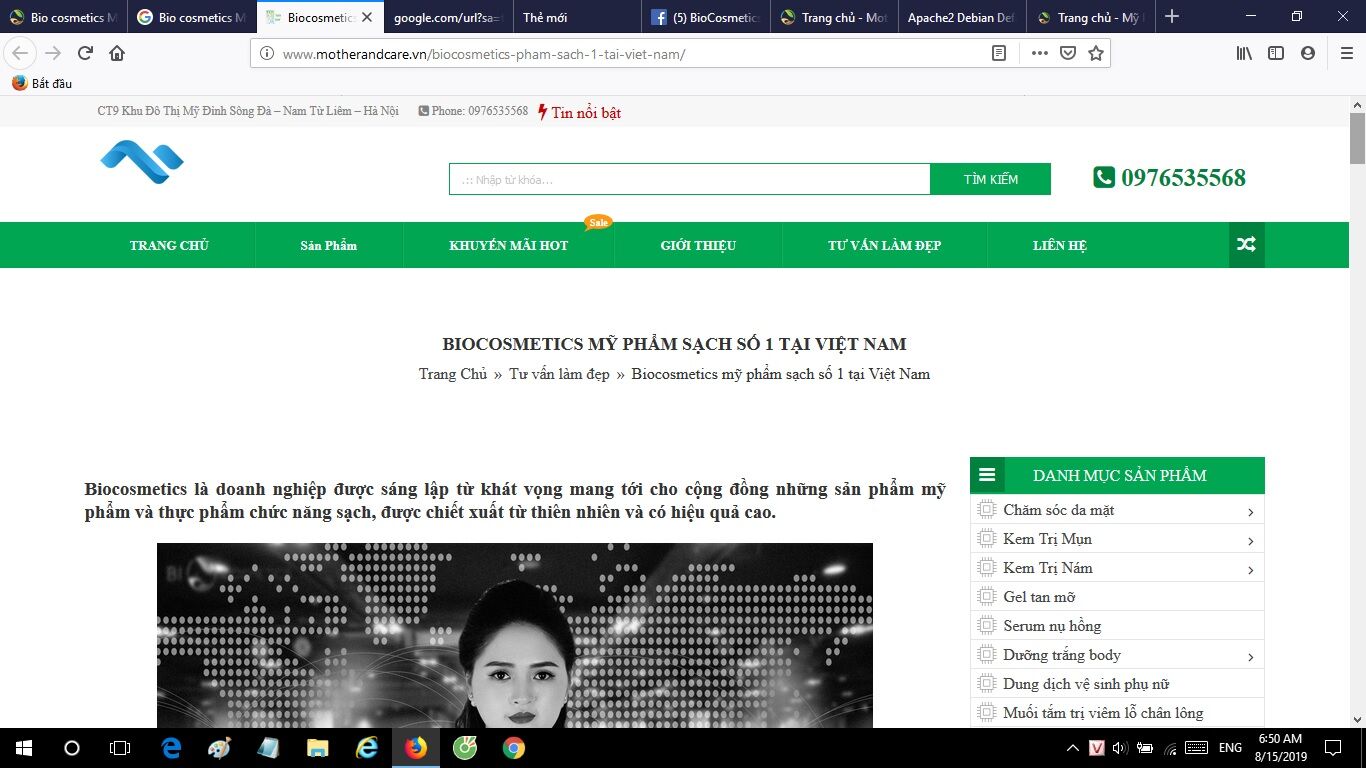Viewport: 1366px width, 768px height.
Task: Click Tư vấn làm đẹp breadcrumb link
Action: click(559, 374)
